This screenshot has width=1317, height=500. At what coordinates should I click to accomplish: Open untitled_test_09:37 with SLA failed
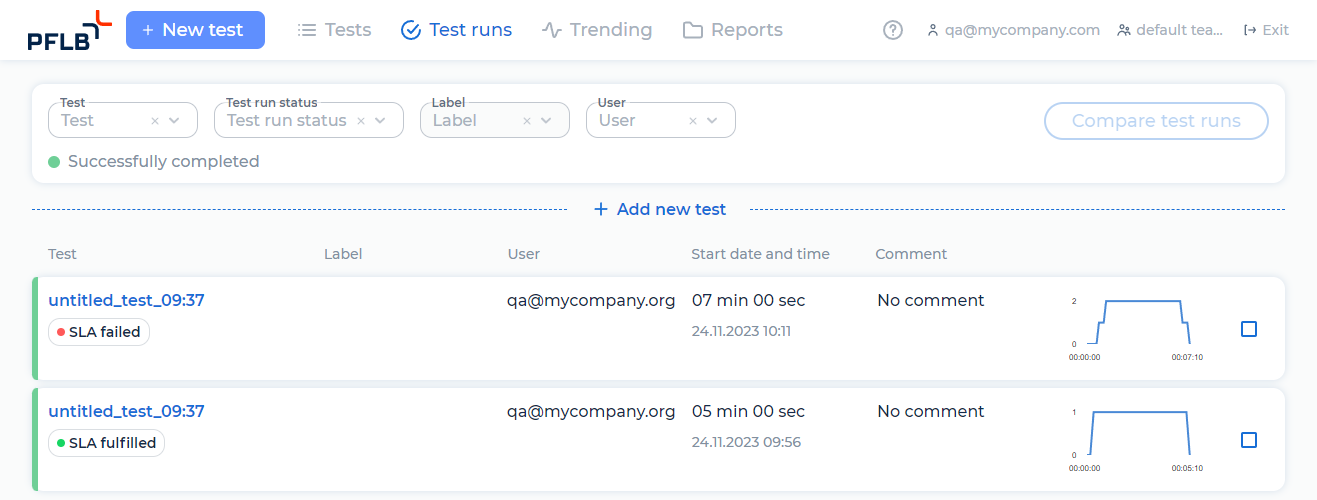[x=127, y=300]
